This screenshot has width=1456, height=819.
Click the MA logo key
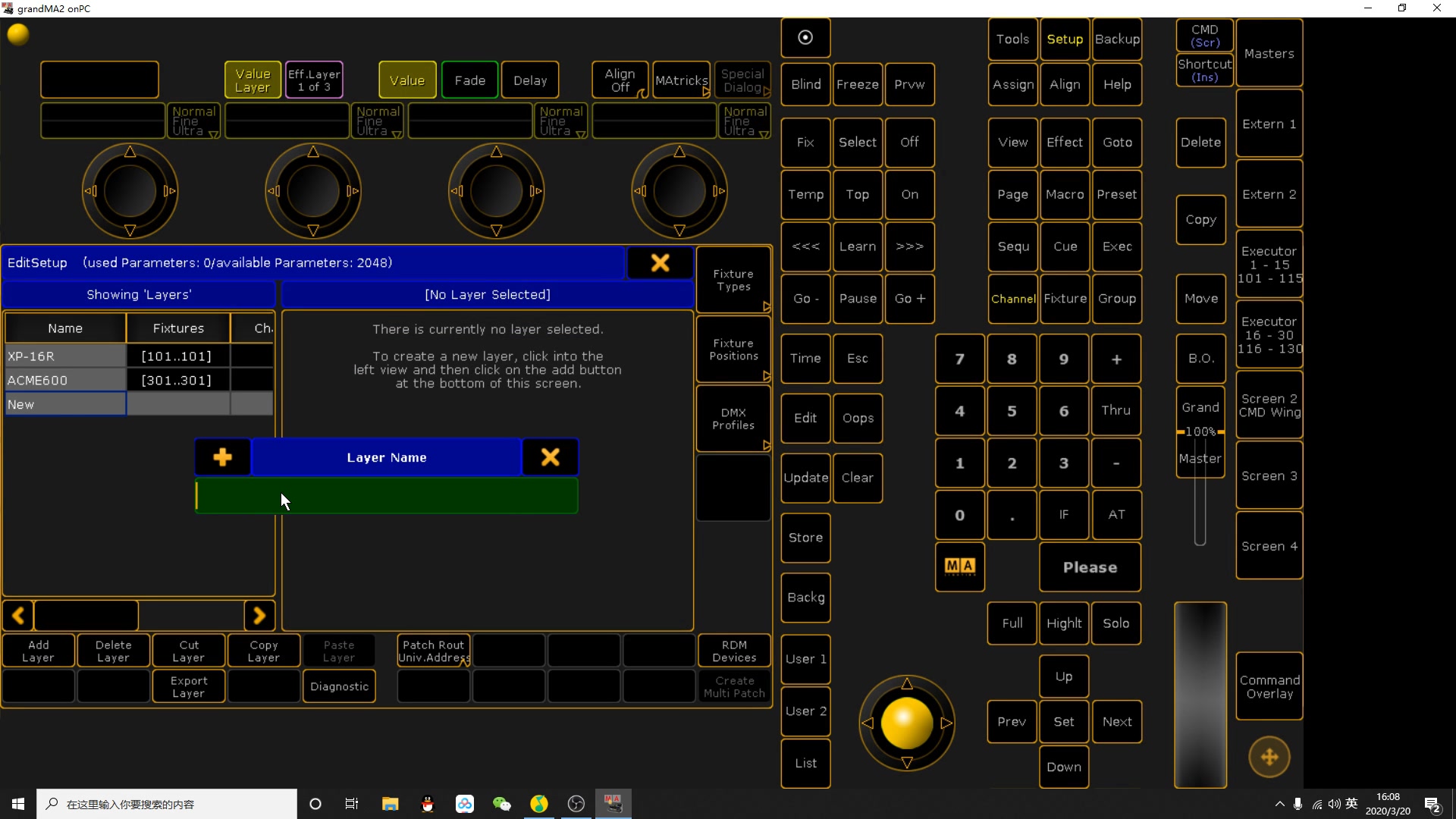click(959, 566)
